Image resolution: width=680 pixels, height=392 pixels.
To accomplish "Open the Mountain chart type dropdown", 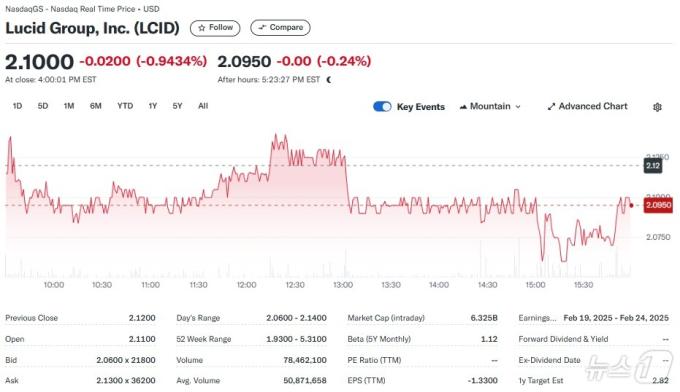I will pyautogui.click(x=490, y=107).
